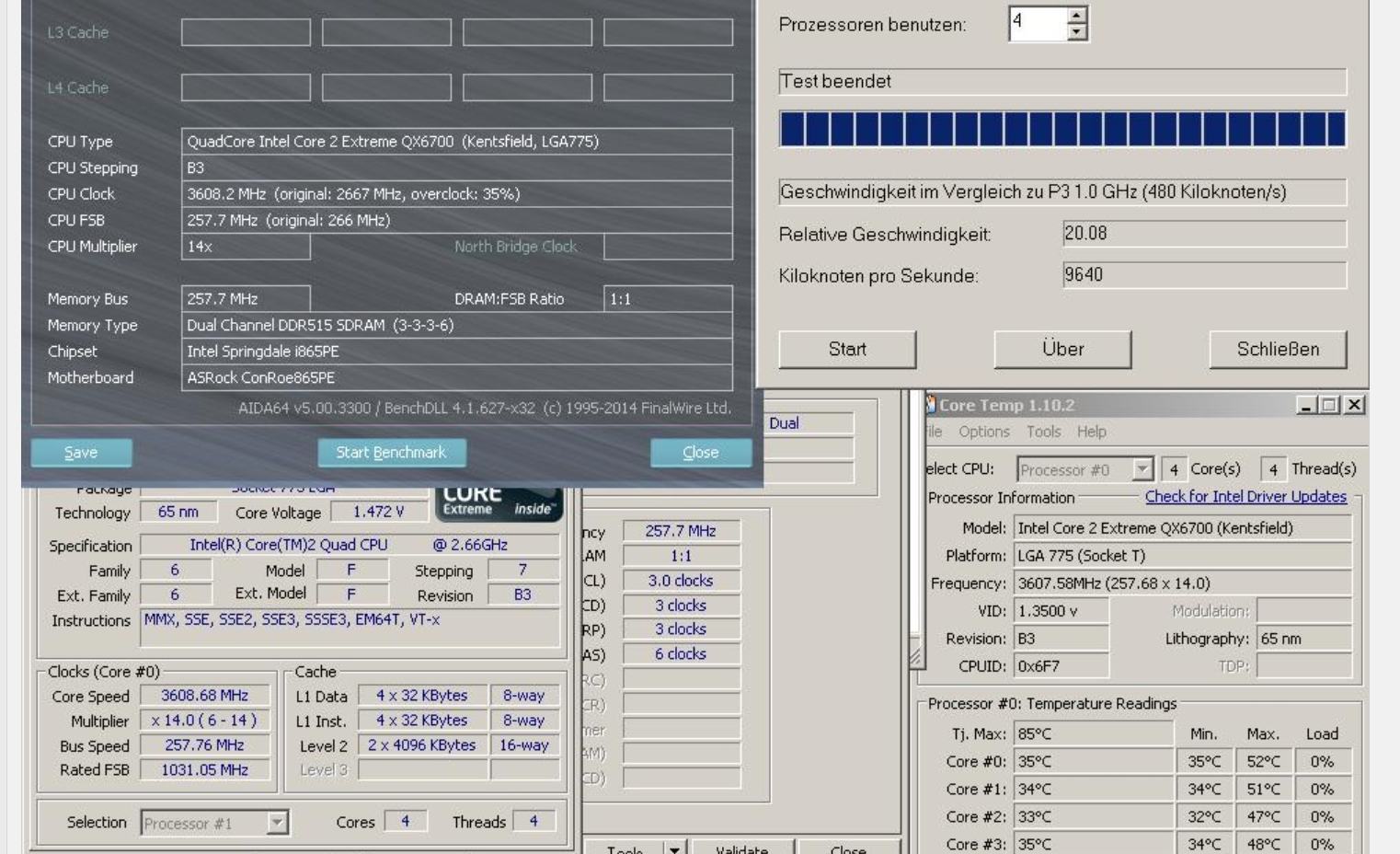The image size is (1400, 854).
Task: Open the Core Temp Options menu
Action: point(983,432)
